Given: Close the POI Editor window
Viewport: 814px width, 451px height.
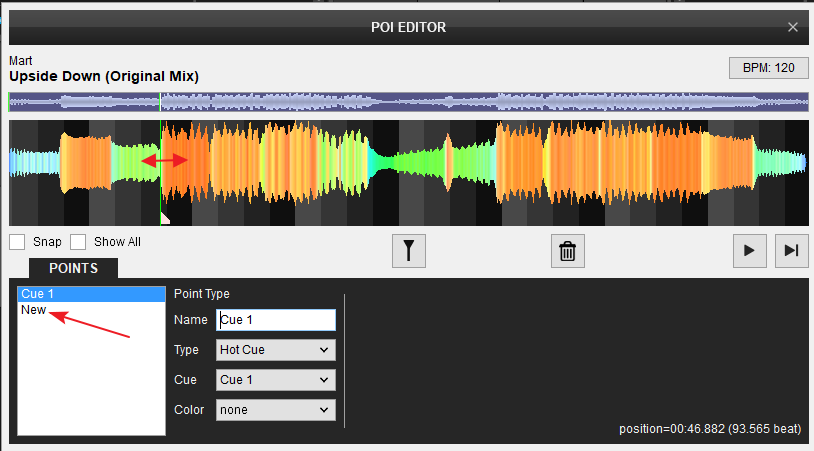Looking at the screenshot, I should click(x=793, y=27).
